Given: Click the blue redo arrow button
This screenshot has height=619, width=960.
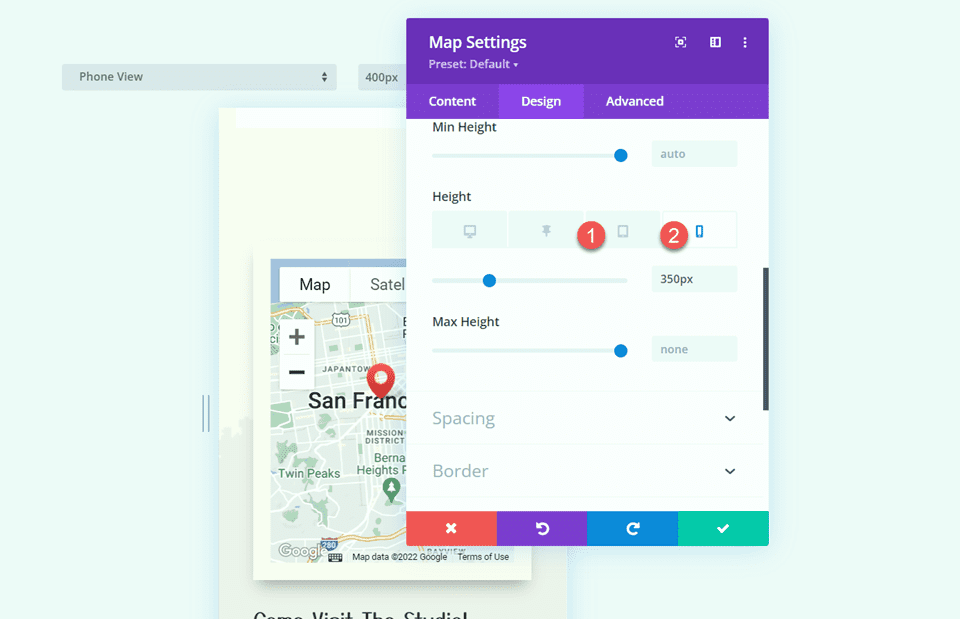Looking at the screenshot, I should click(632, 528).
